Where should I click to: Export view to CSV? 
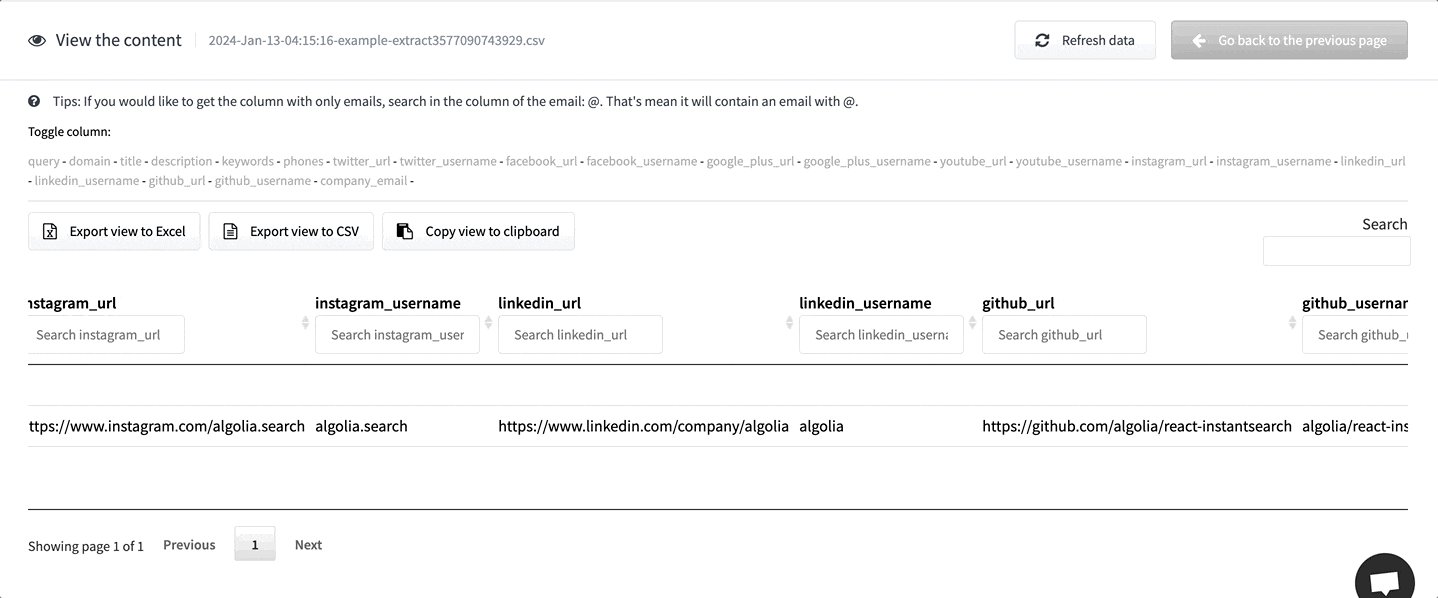click(x=291, y=231)
